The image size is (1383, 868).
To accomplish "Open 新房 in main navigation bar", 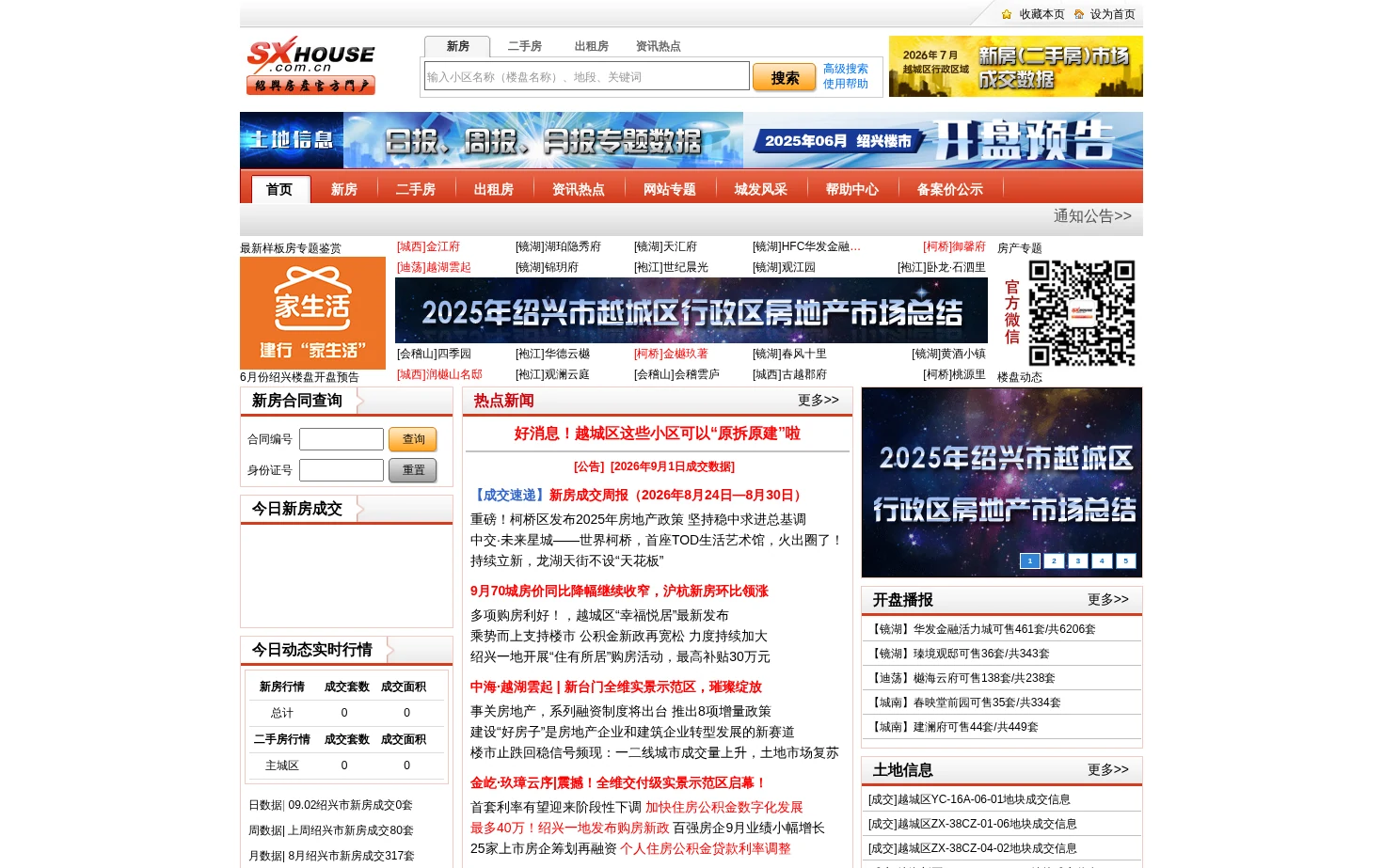I will click(344, 189).
